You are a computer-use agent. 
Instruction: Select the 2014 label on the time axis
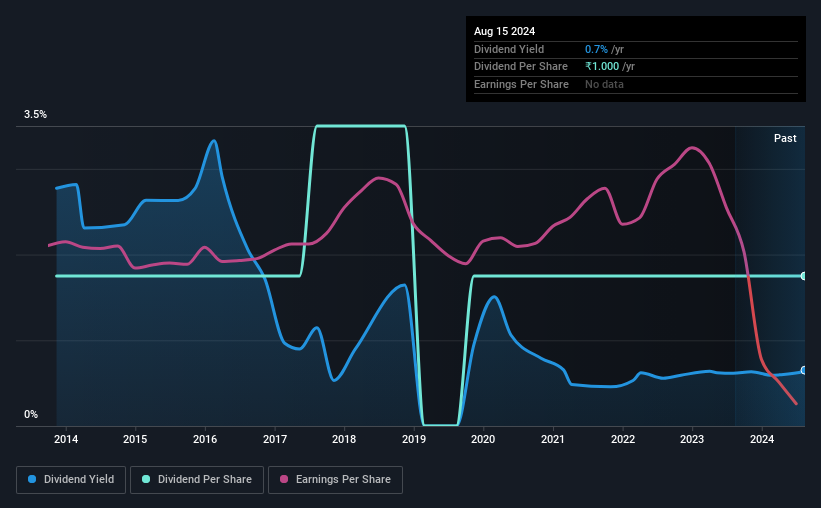(66, 439)
